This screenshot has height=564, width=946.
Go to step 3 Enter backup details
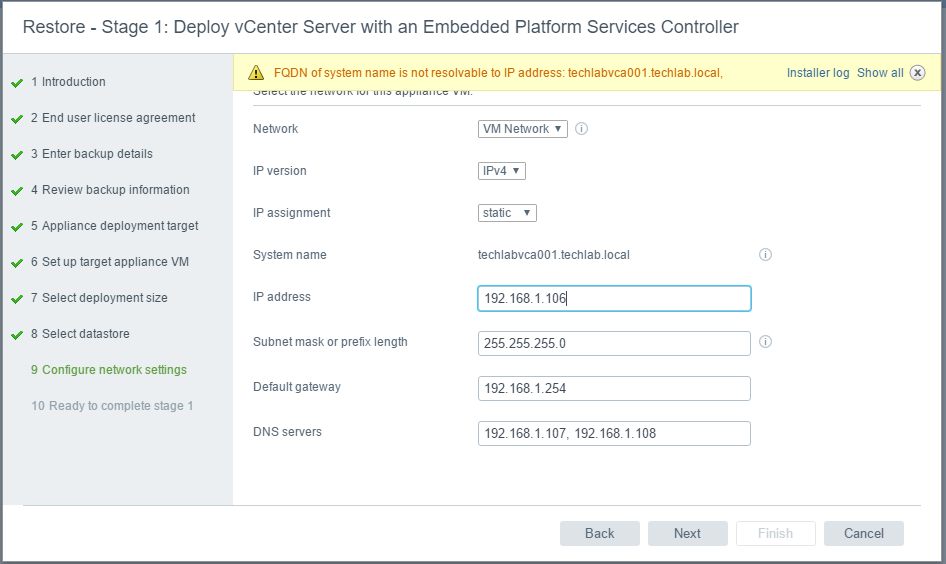coord(92,154)
